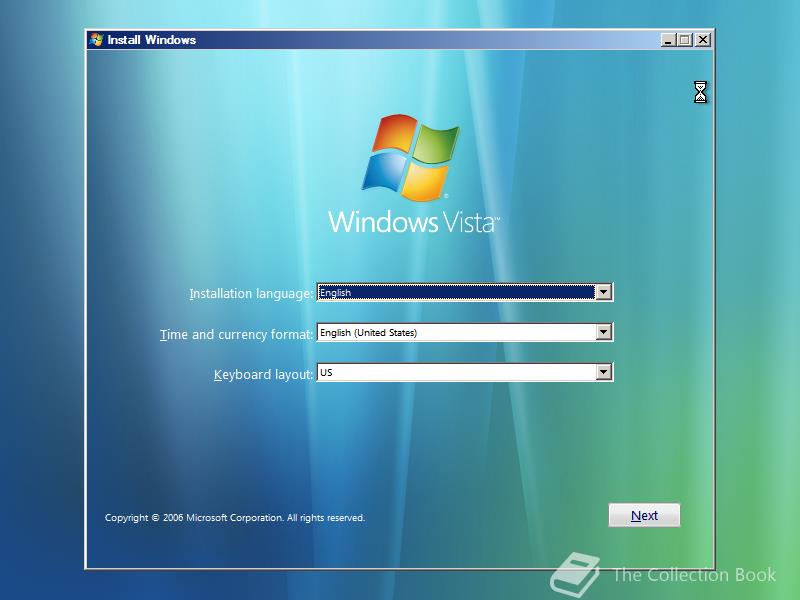Screen dimensions: 800x600
Task: Click the Microsoft copyright notice text
Action: [x=235, y=517]
